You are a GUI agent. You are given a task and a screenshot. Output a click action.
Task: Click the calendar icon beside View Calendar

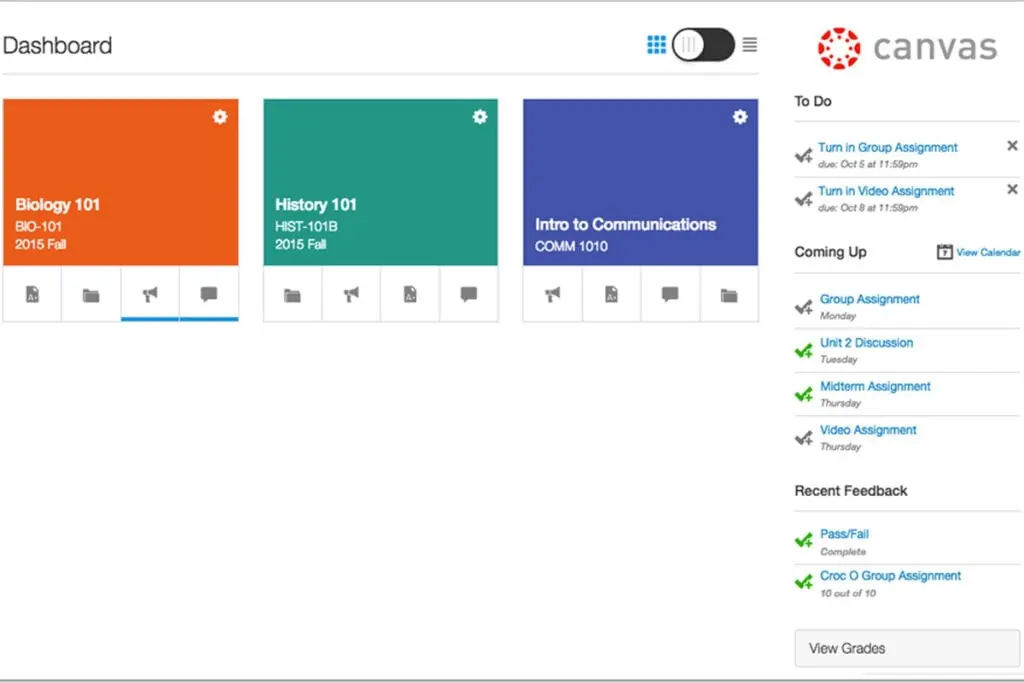tap(944, 252)
